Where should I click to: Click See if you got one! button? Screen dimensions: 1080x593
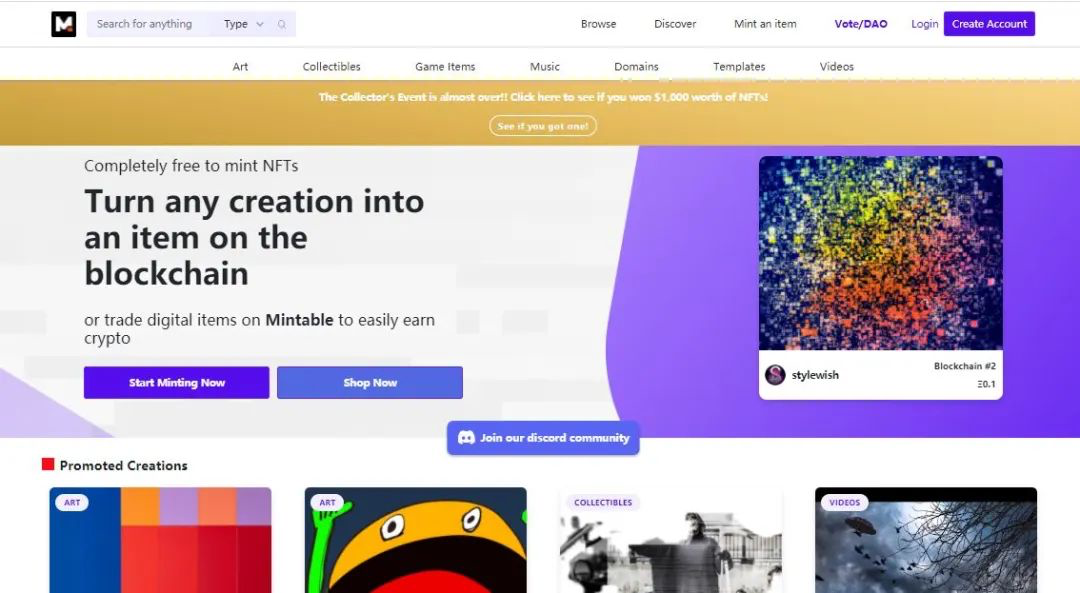point(543,126)
